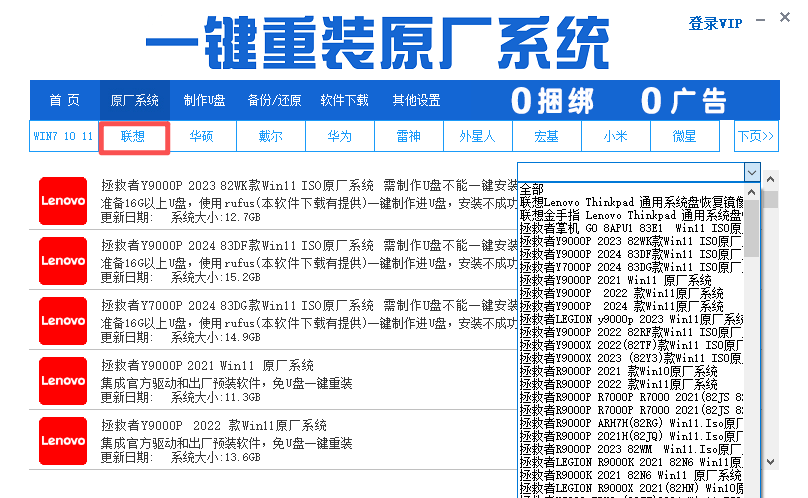This screenshot has width=808, height=498.
Task: Click 系统大小:12.7GB text
Action: pyautogui.click(x=215, y=218)
